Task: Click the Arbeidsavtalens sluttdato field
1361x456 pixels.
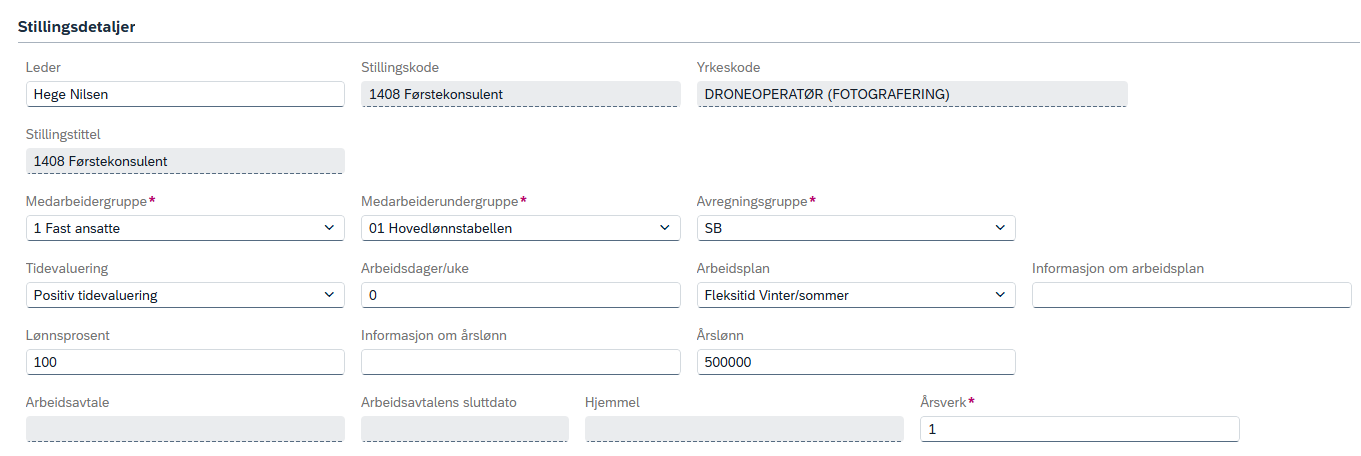Action: coord(465,429)
